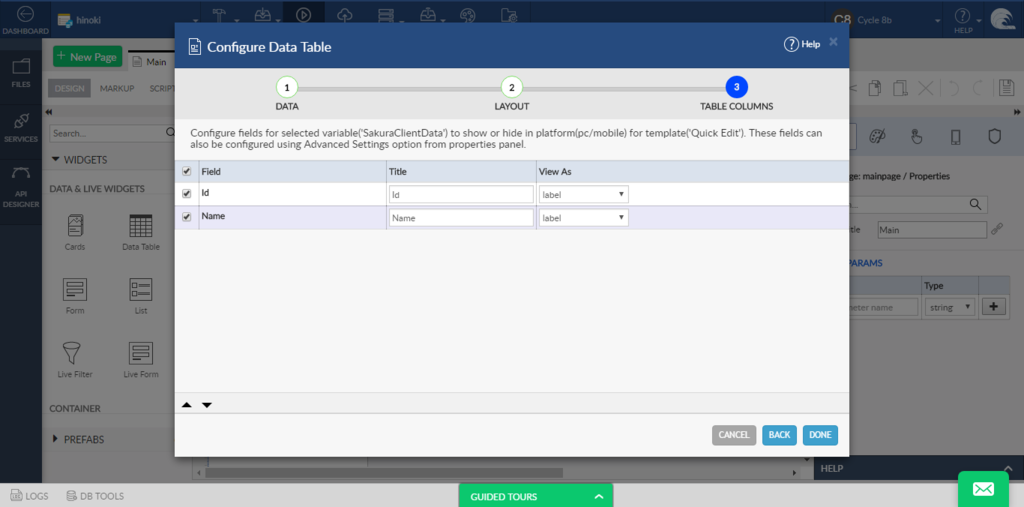Click the link icon beside Main title field
Image resolution: width=1024 pixels, height=507 pixels.
997,229
